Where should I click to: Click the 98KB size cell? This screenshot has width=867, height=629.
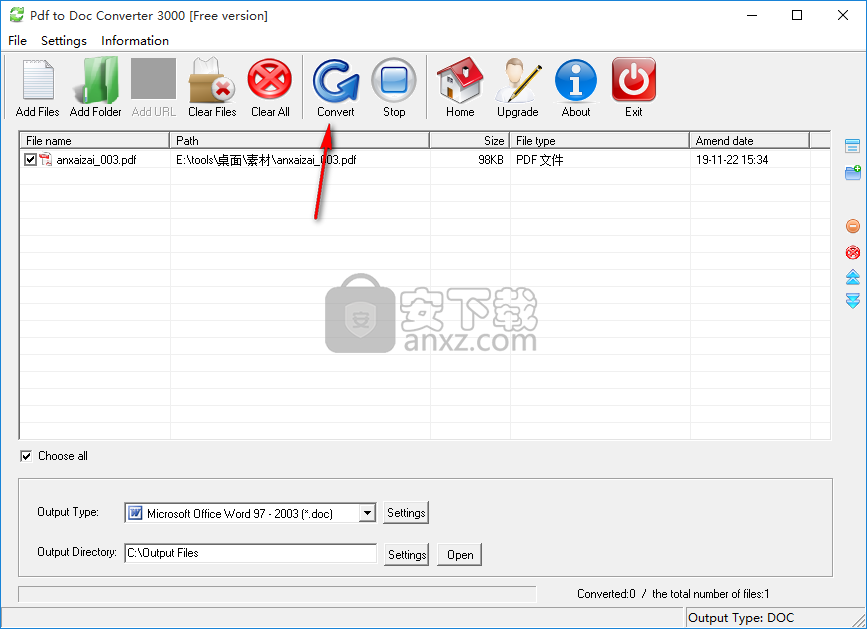click(490, 160)
